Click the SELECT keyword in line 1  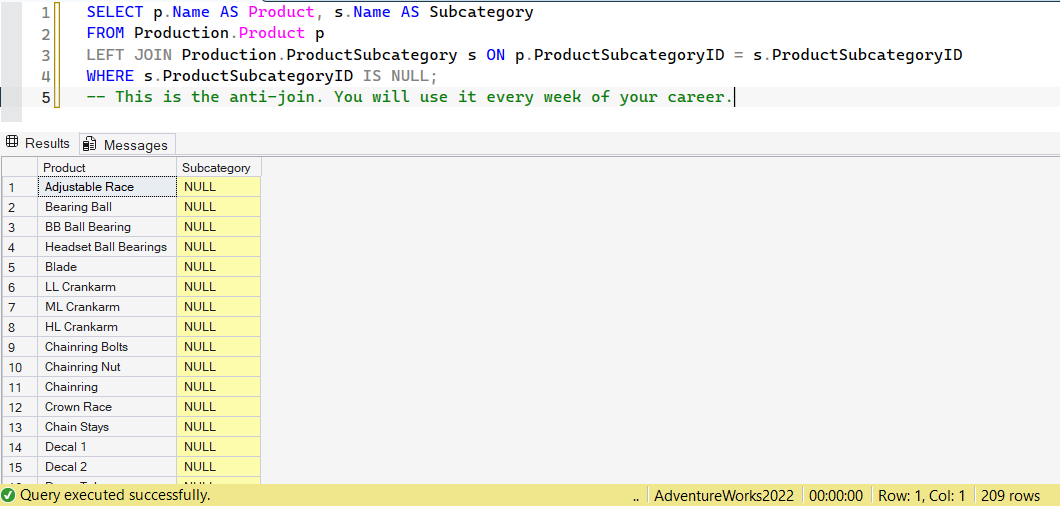pos(115,12)
